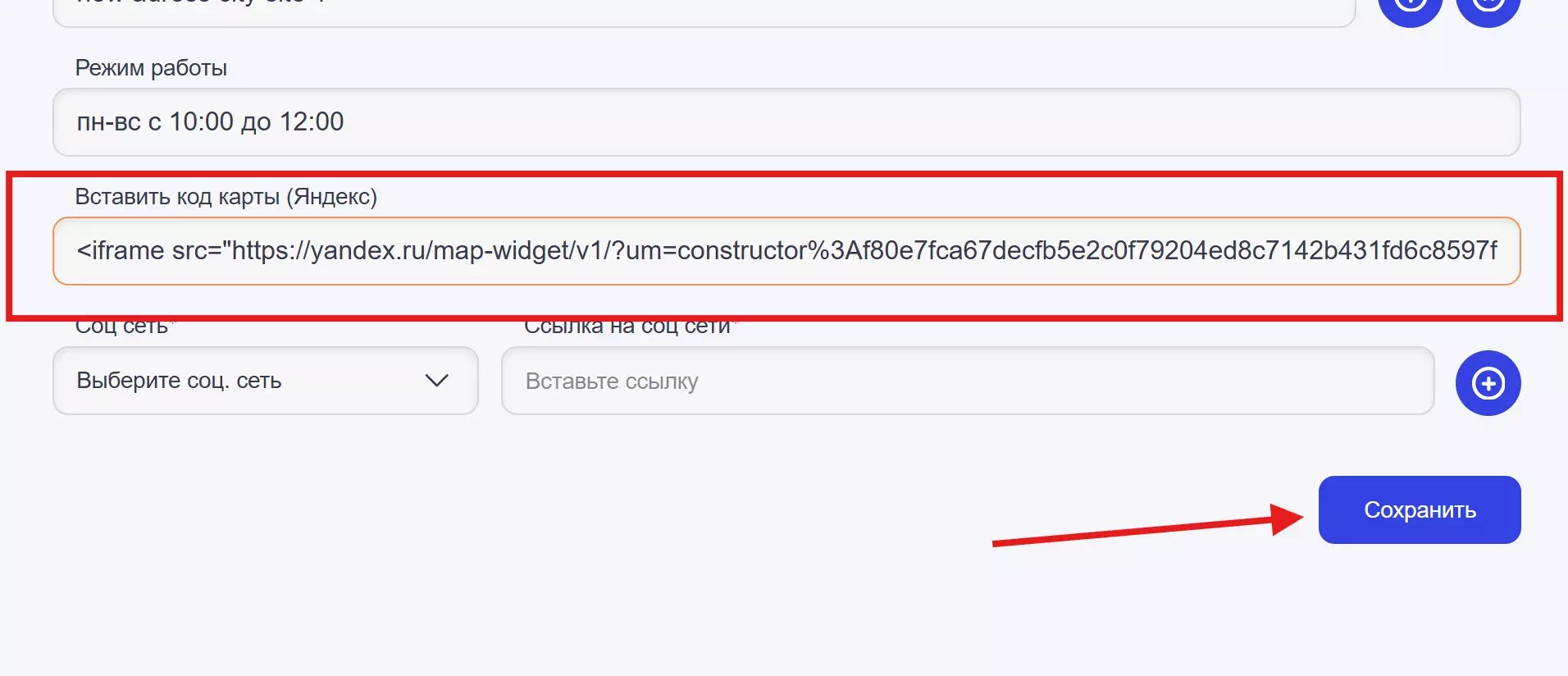Click the "Соц сеть" field label
The height and width of the screenshot is (676, 1568).
pos(121,327)
